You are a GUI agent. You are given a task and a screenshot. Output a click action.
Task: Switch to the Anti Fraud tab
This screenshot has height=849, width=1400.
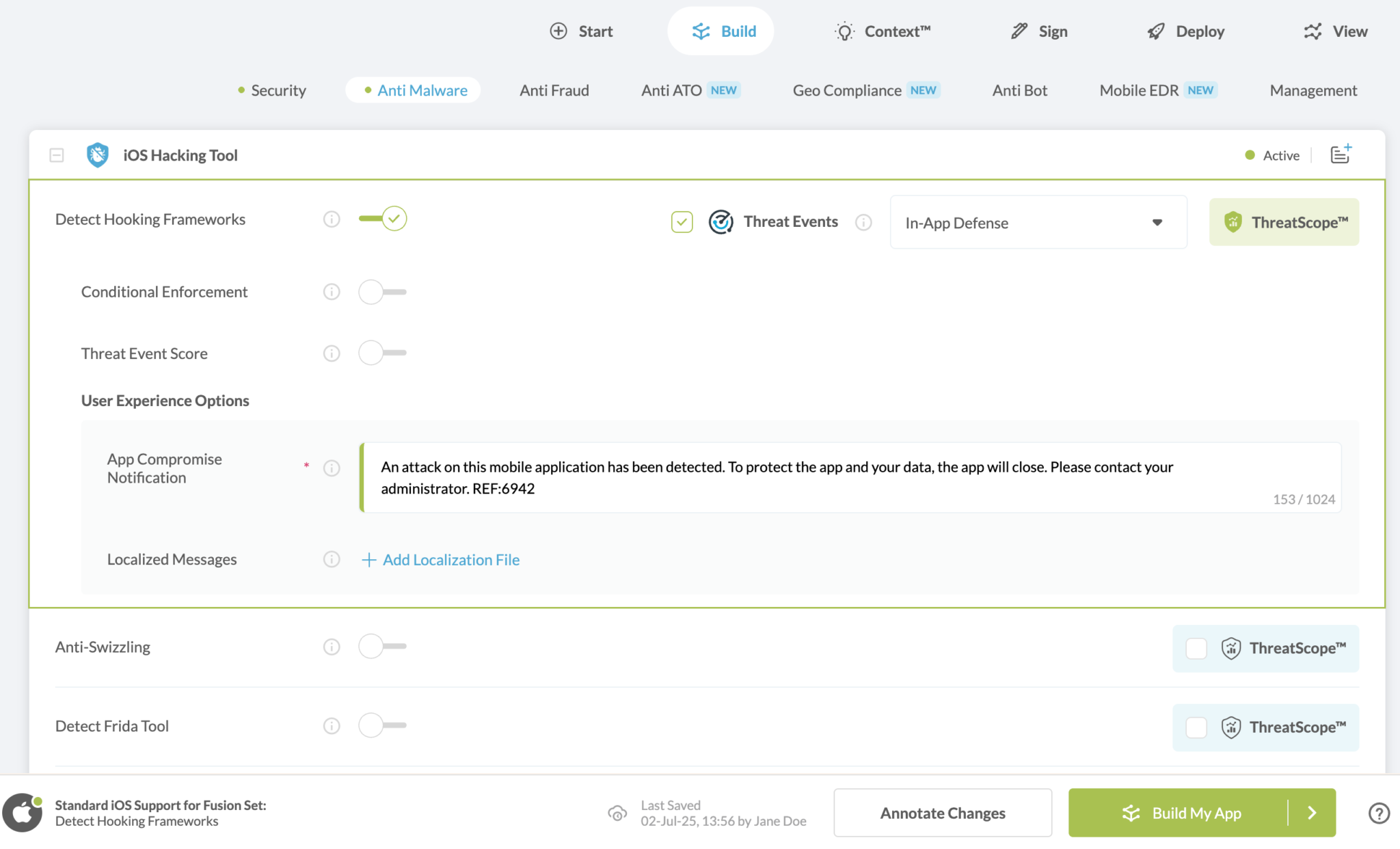[x=554, y=90]
